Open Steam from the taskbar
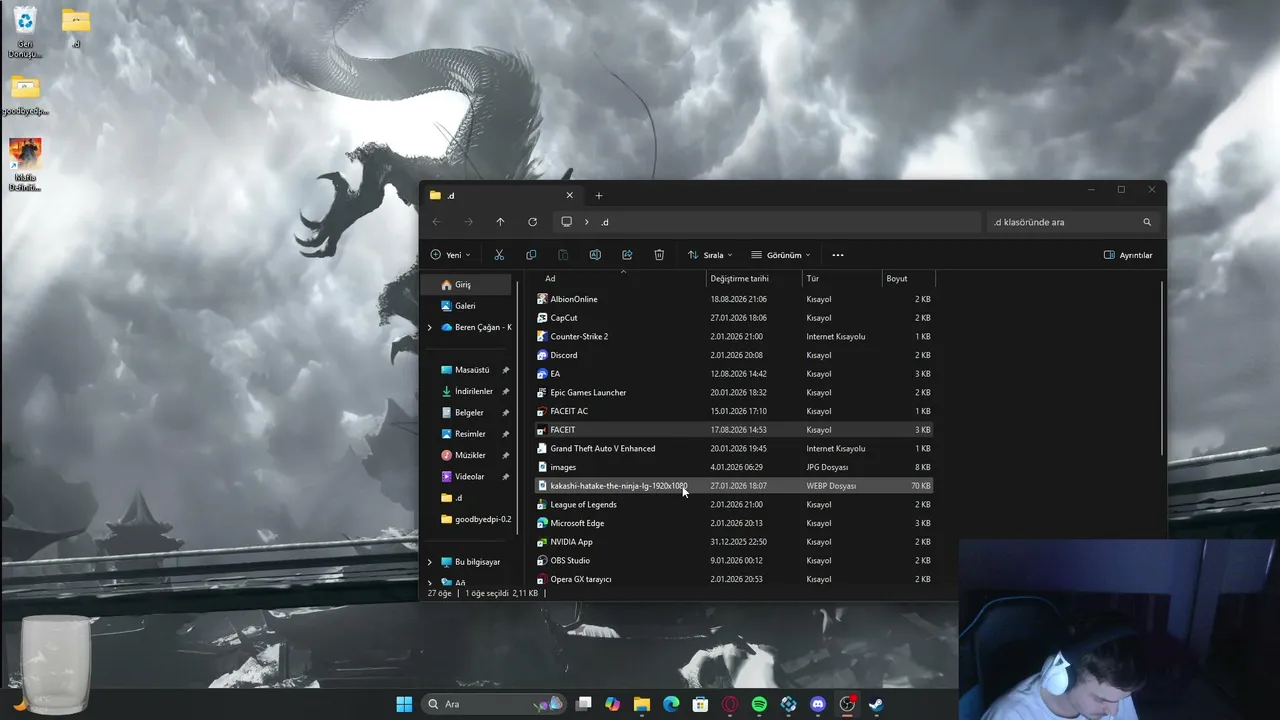The image size is (1280, 720). [876, 704]
